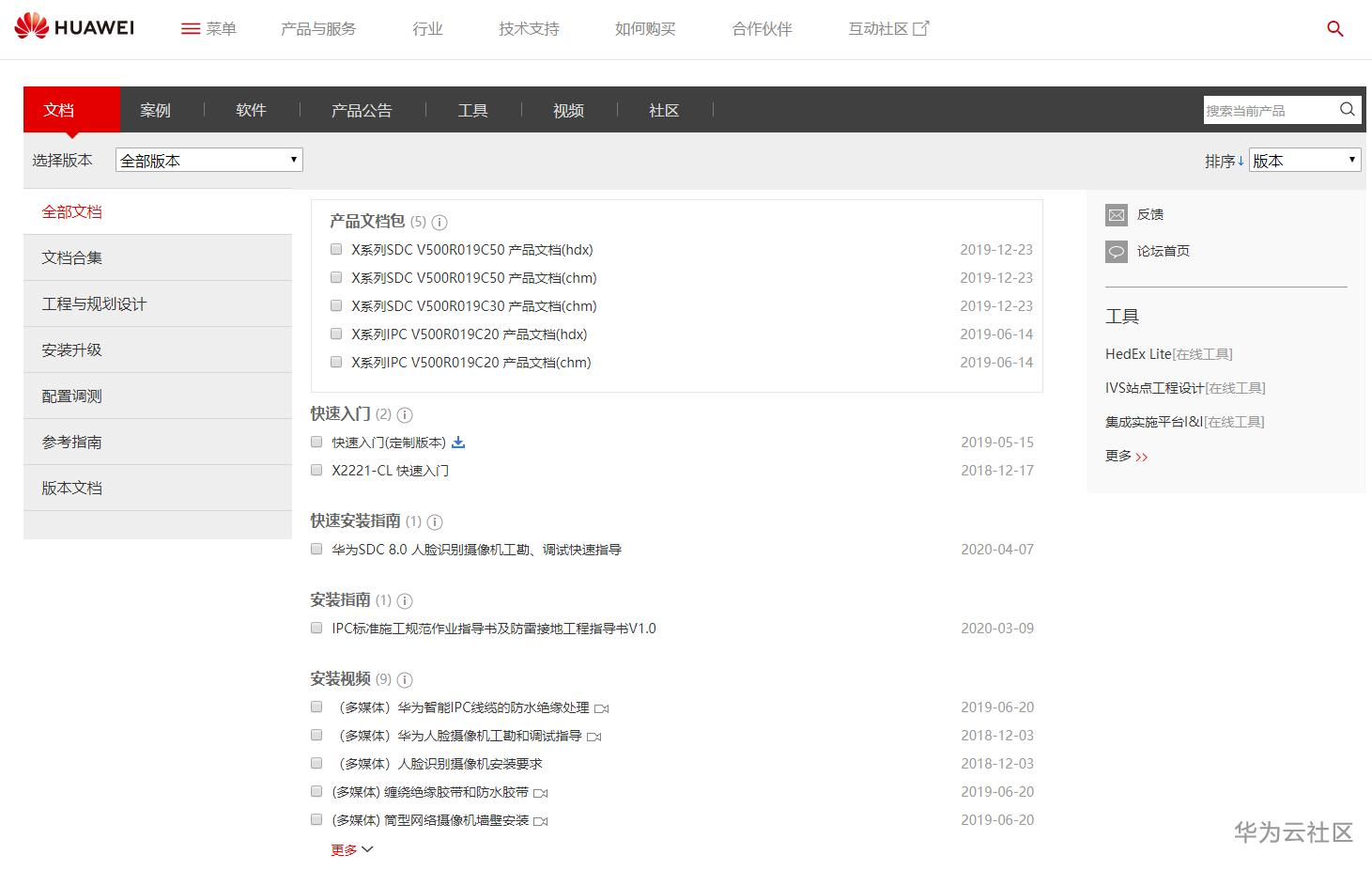Open 如何购买 in the top navigation

point(645,29)
